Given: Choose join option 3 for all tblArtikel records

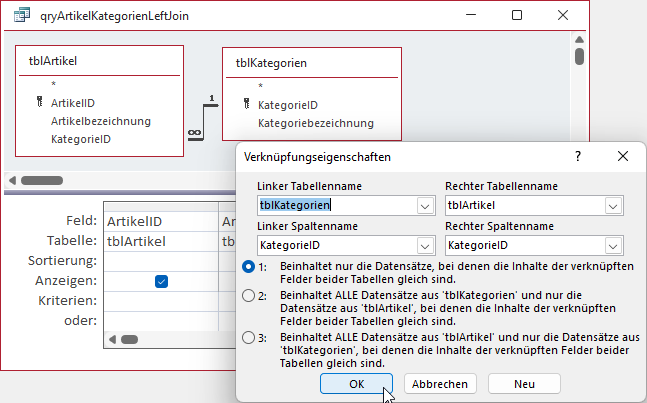Looking at the screenshot, I should (x=248, y=338).
